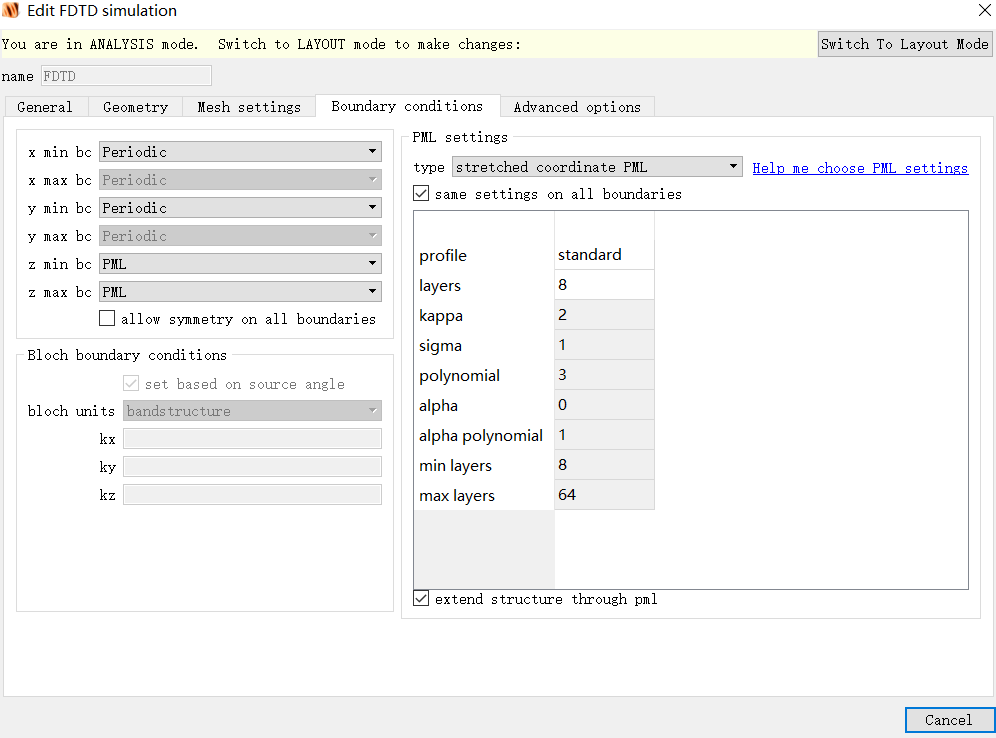
Task: Go to the Mesh settings tab
Action: (x=249, y=107)
